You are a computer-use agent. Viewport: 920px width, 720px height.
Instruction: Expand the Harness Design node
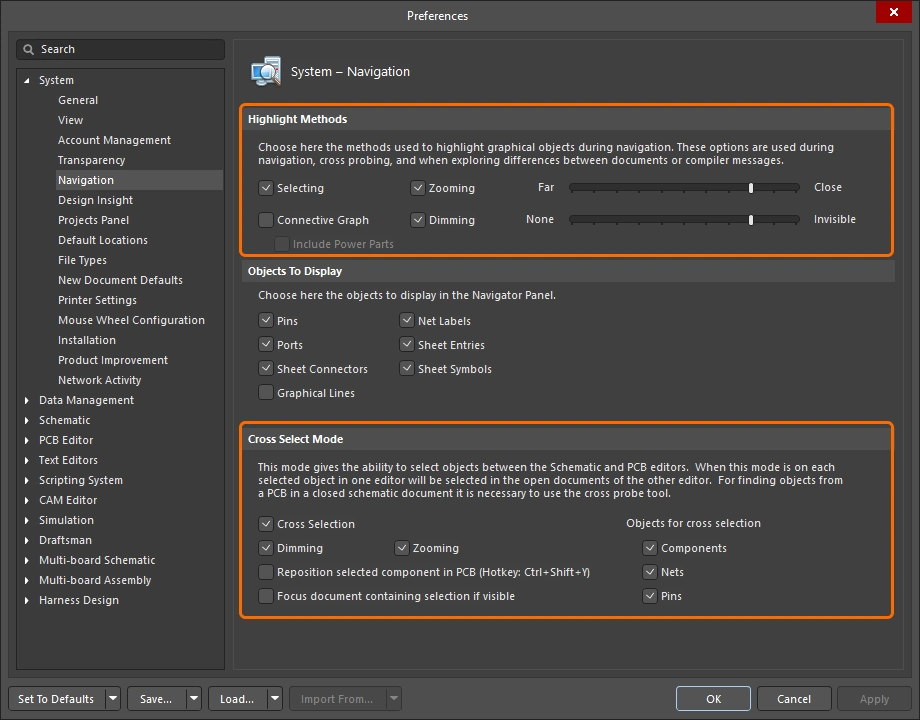pyautogui.click(x=26, y=600)
